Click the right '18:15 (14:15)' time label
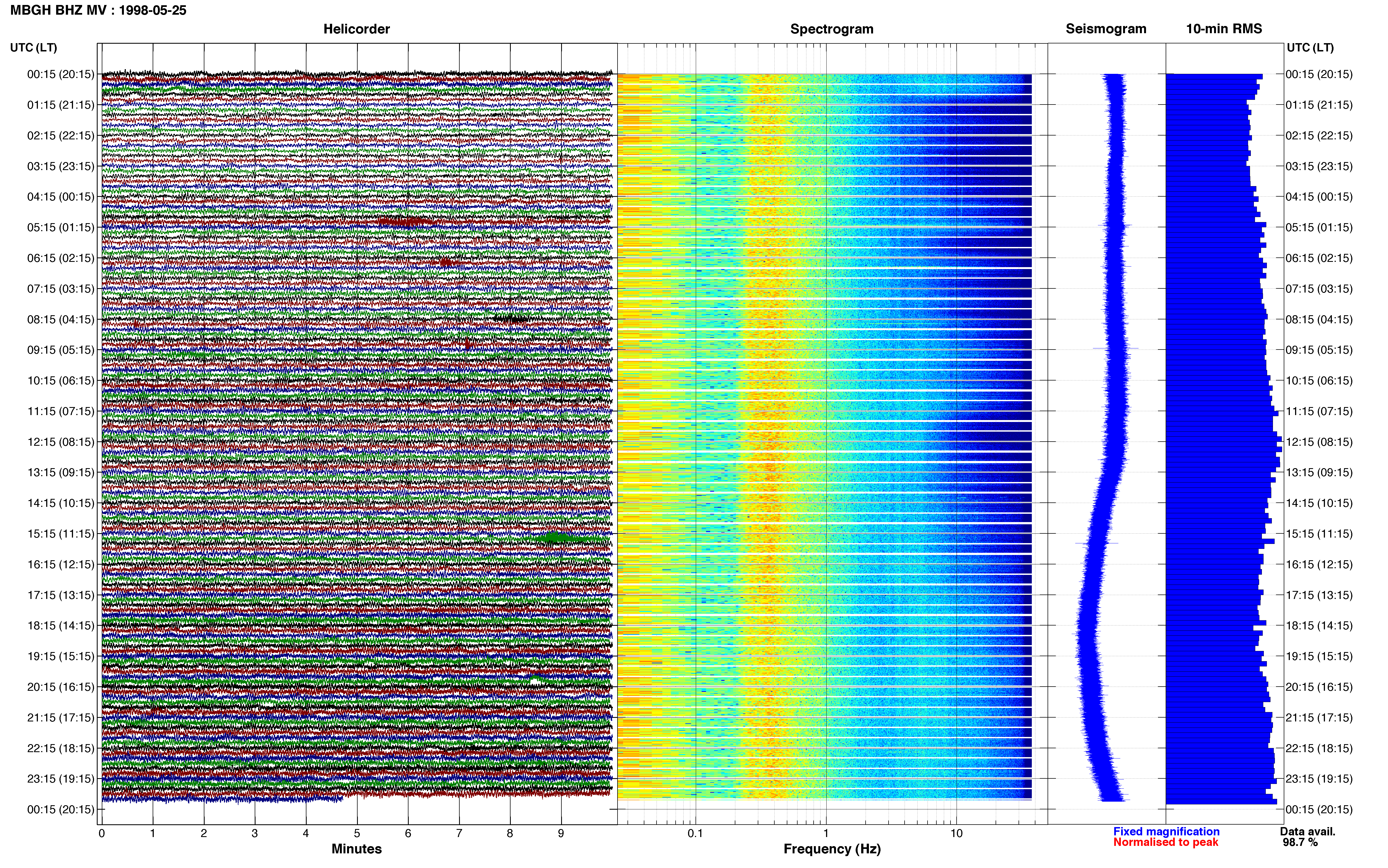The width and height of the screenshot is (1388, 868). click(x=1319, y=626)
